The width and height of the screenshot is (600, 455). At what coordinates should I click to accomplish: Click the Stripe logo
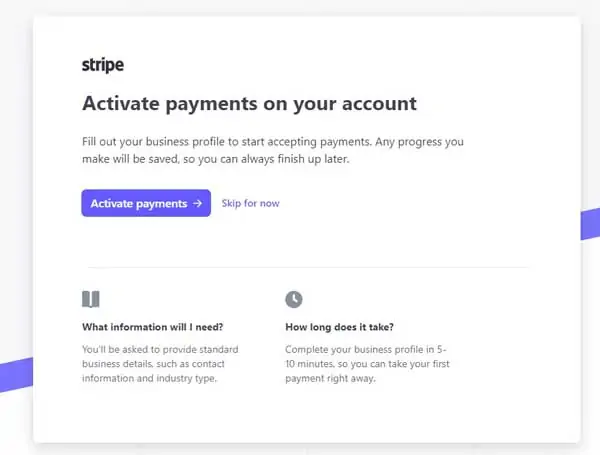[x=103, y=65]
